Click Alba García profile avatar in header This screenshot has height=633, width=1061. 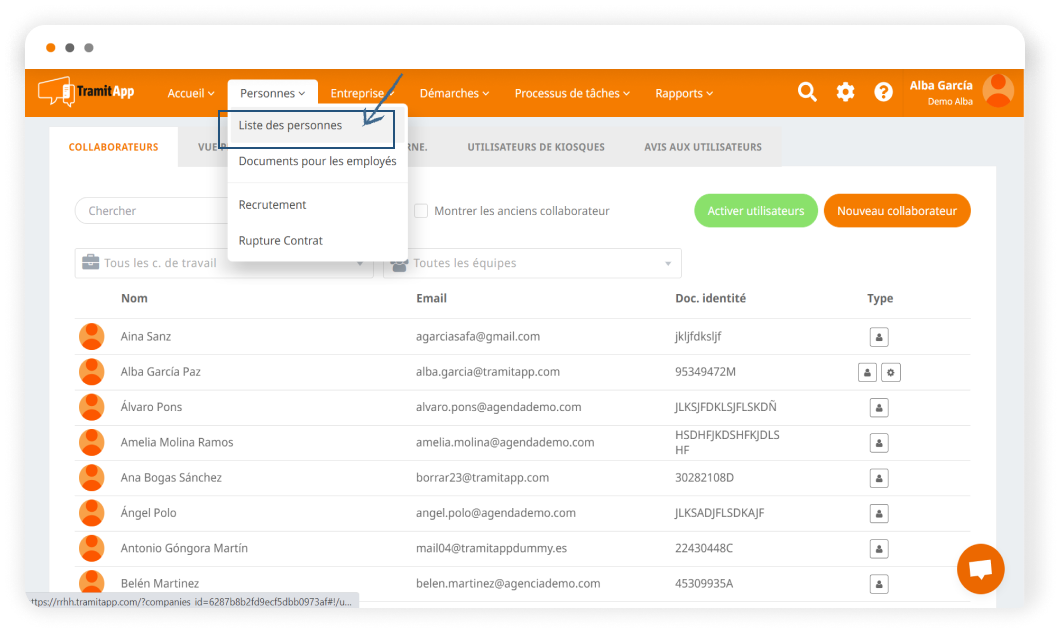[997, 91]
